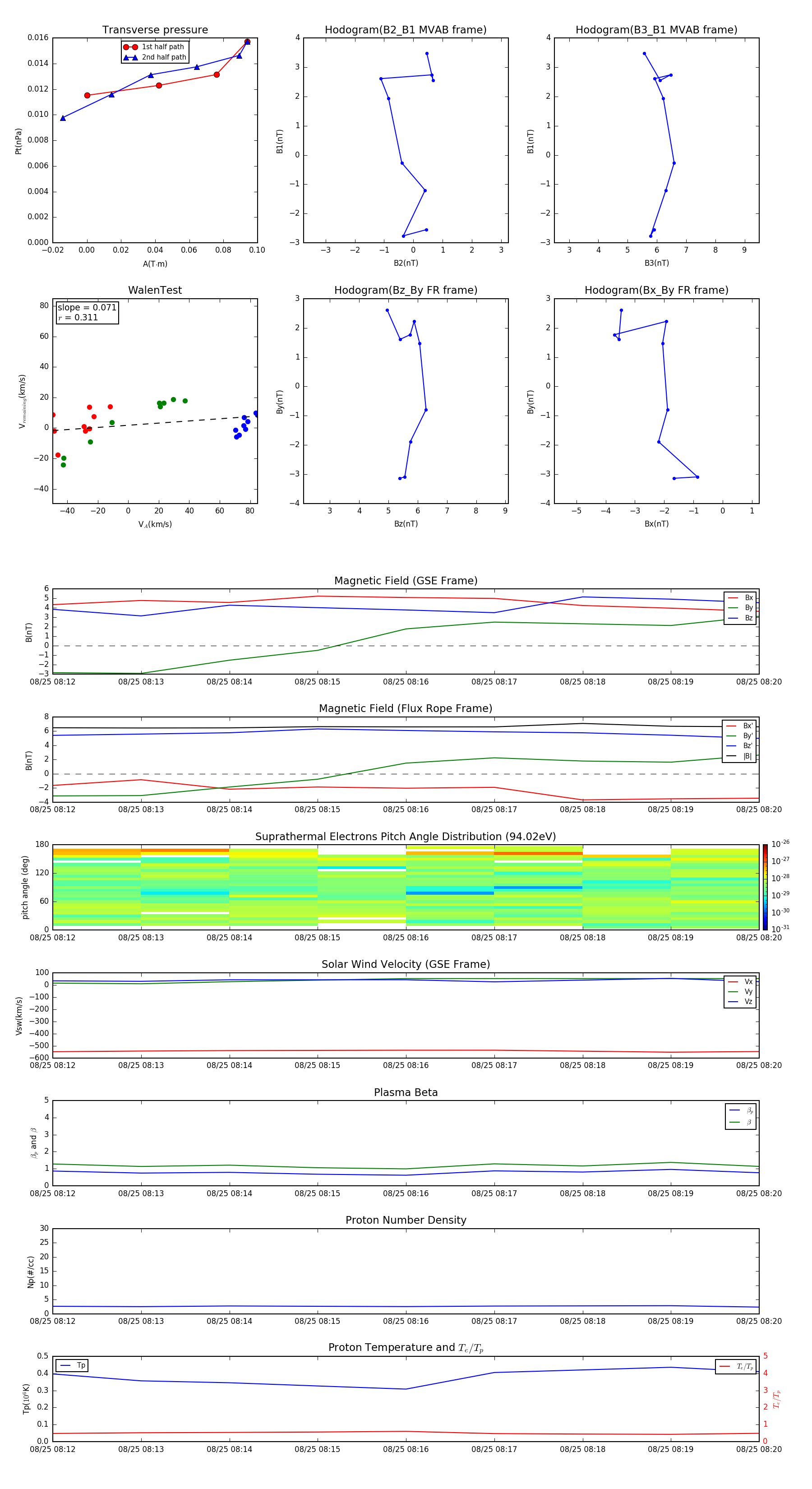
Task: Select Bz' entry in Flux Rope legend
Action: coord(739,746)
